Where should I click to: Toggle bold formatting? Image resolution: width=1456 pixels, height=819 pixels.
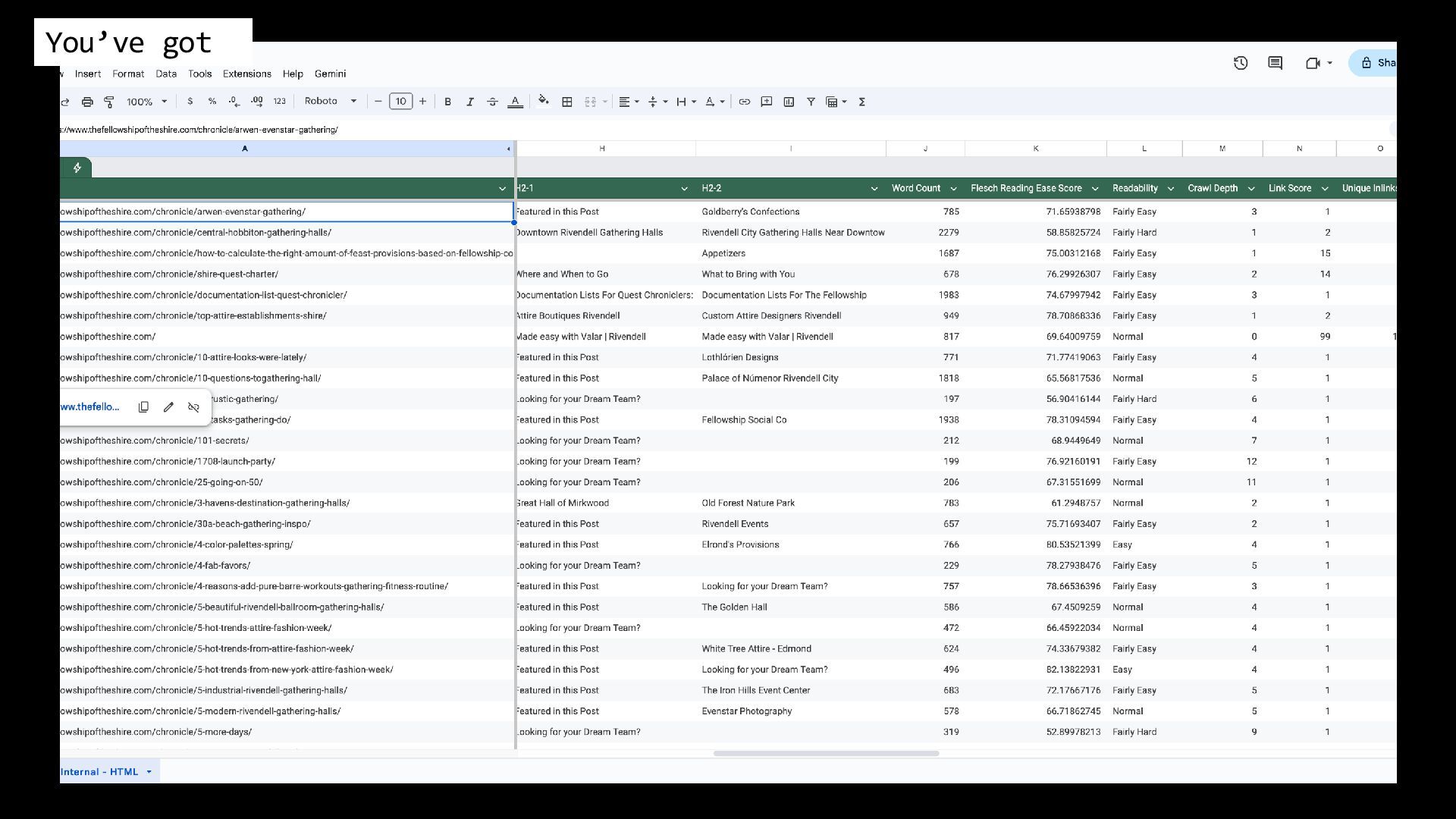(447, 102)
